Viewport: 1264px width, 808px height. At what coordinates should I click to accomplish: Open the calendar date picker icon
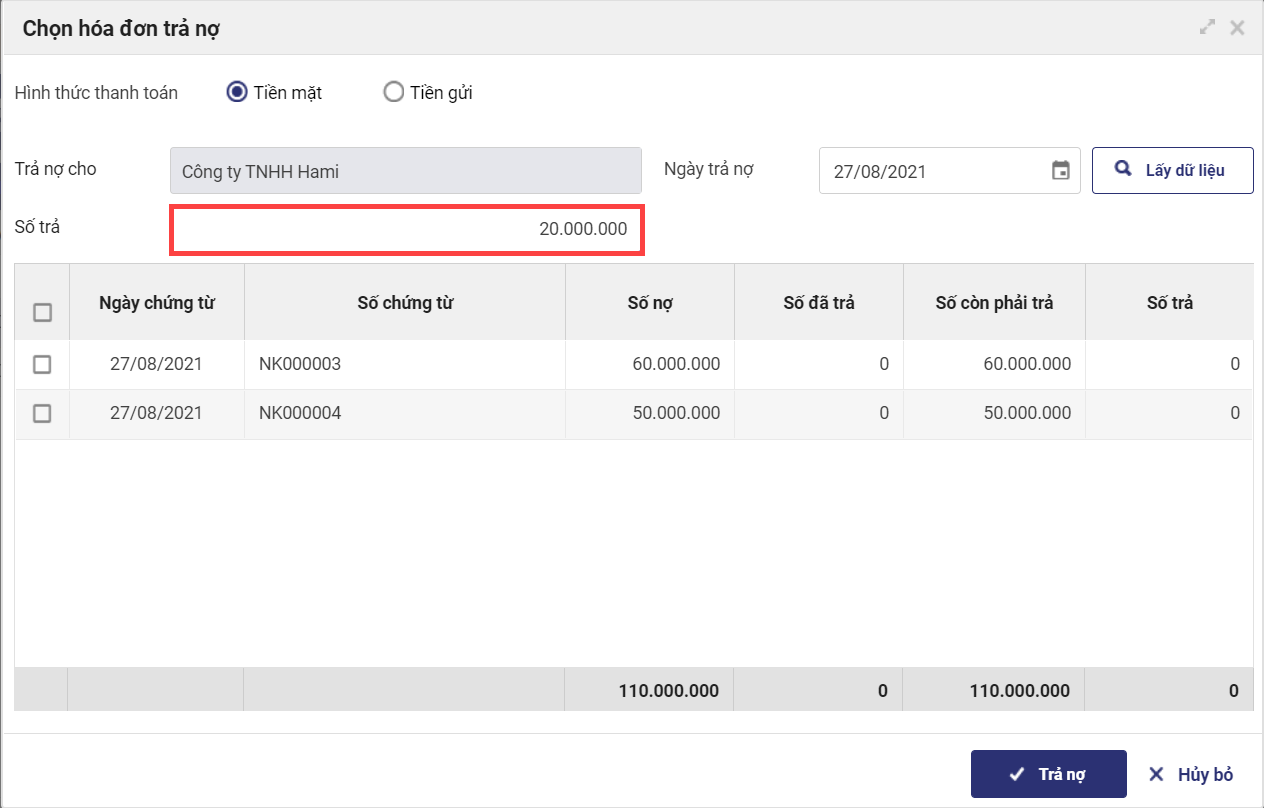tap(1061, 171)
